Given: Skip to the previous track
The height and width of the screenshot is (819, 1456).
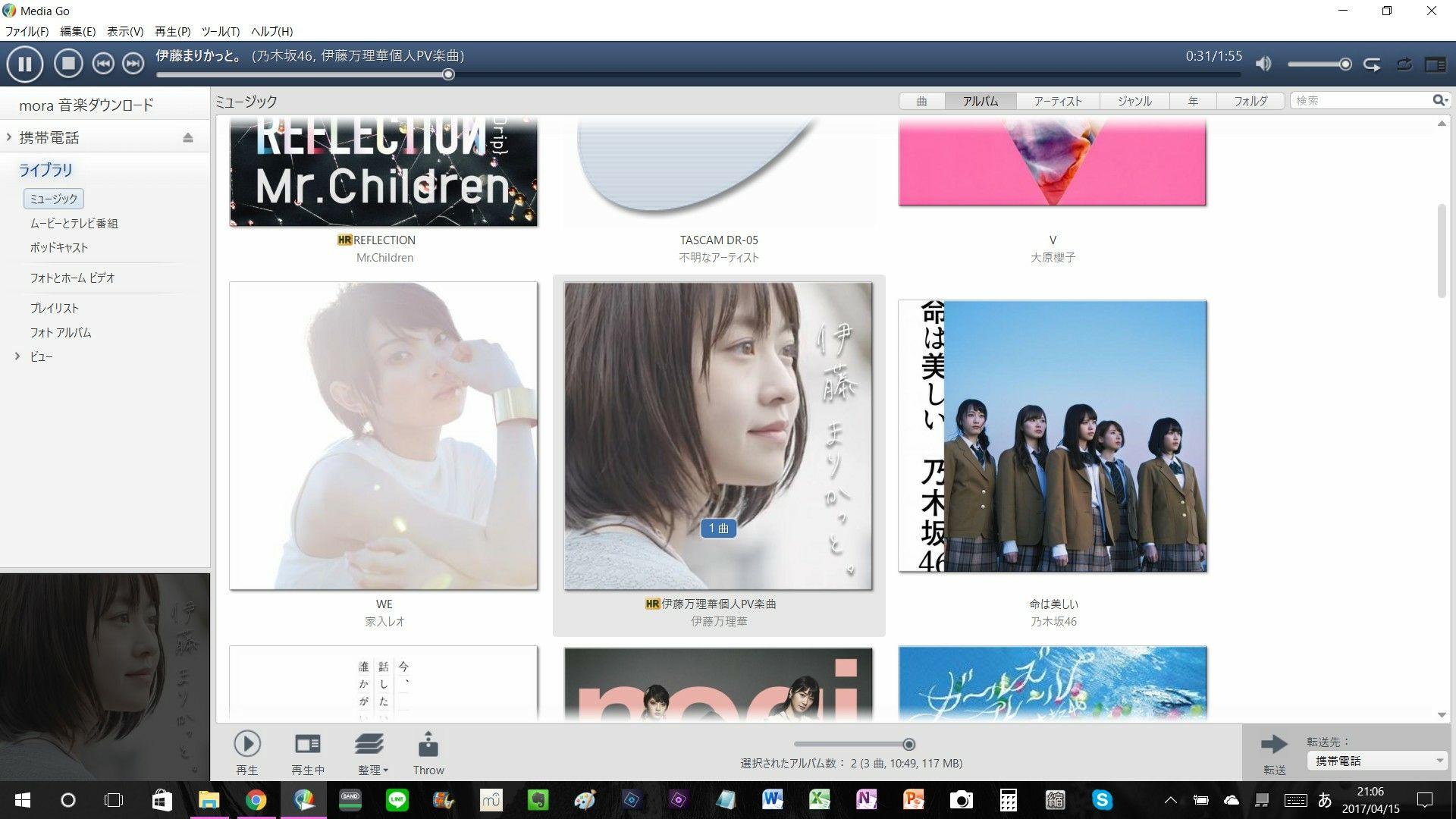Looking at the screenshot, I should [x=103, y=64].
